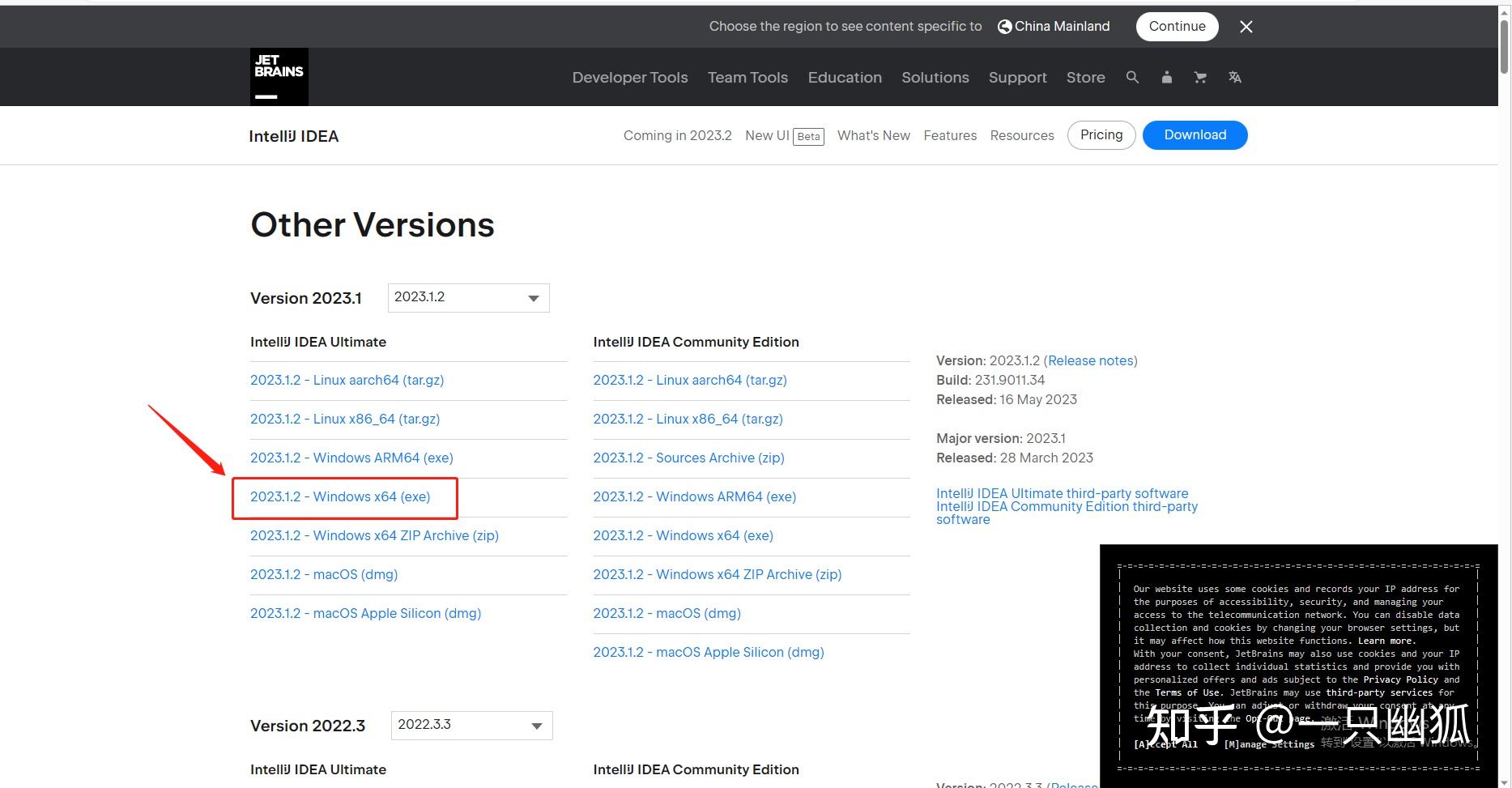
Task: Expand the 2023.1.2 version dropdown
Action: [x=468, y=297]
